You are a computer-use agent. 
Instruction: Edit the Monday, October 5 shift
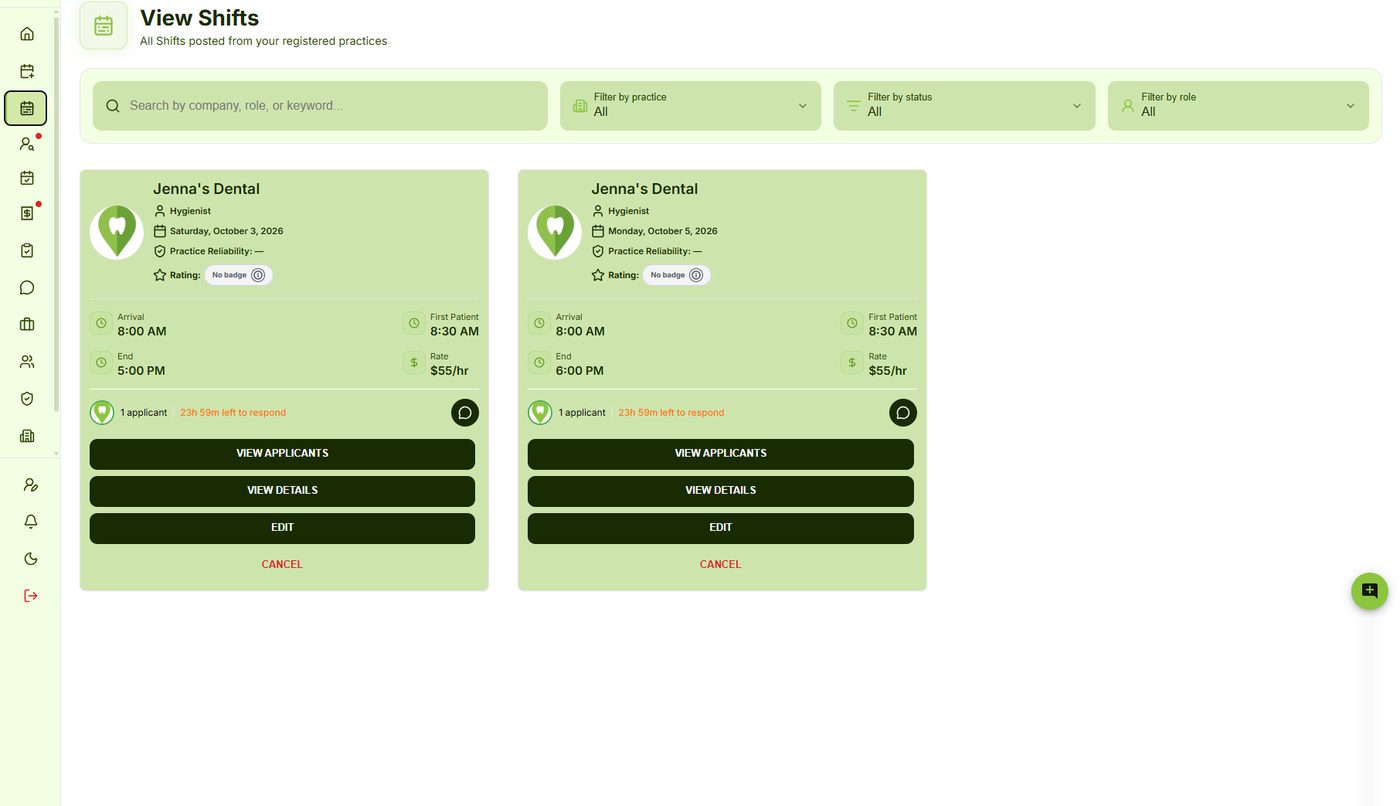[720, 528]
